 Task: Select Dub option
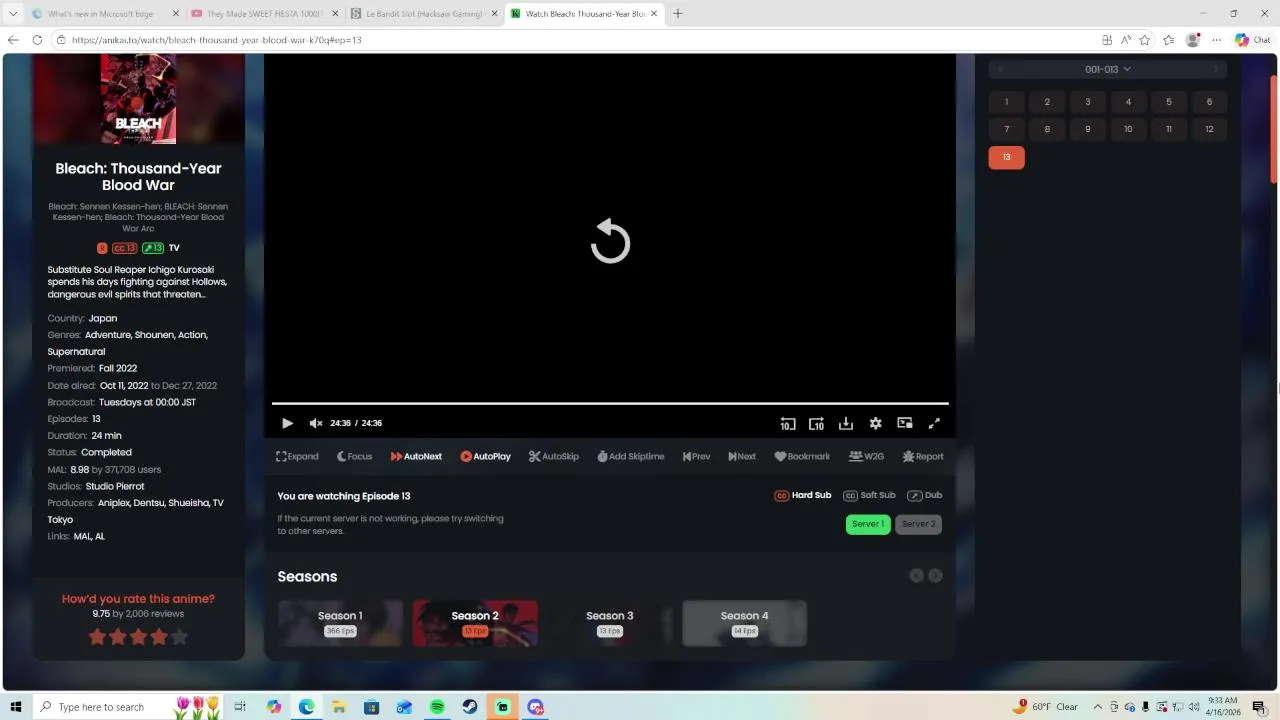point(925,495)
